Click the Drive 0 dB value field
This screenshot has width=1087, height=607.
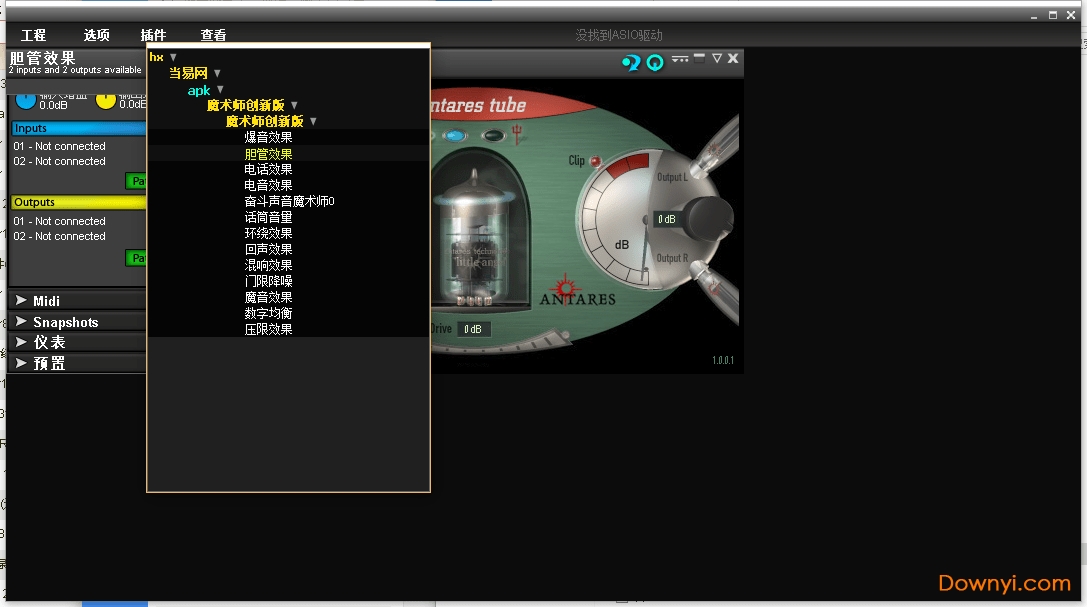(x=474, y=329)
